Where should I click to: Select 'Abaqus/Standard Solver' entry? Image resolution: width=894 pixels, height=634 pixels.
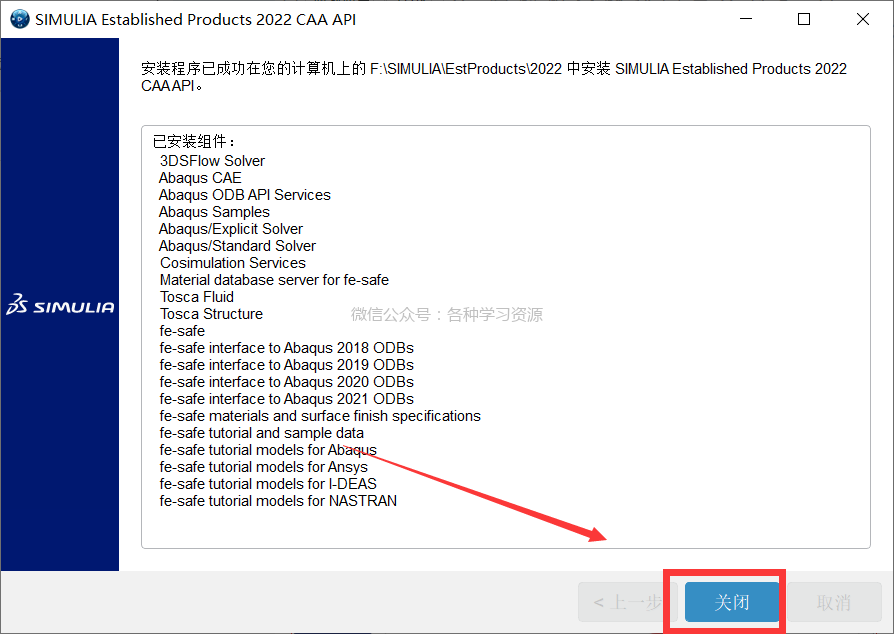[237, 246]
